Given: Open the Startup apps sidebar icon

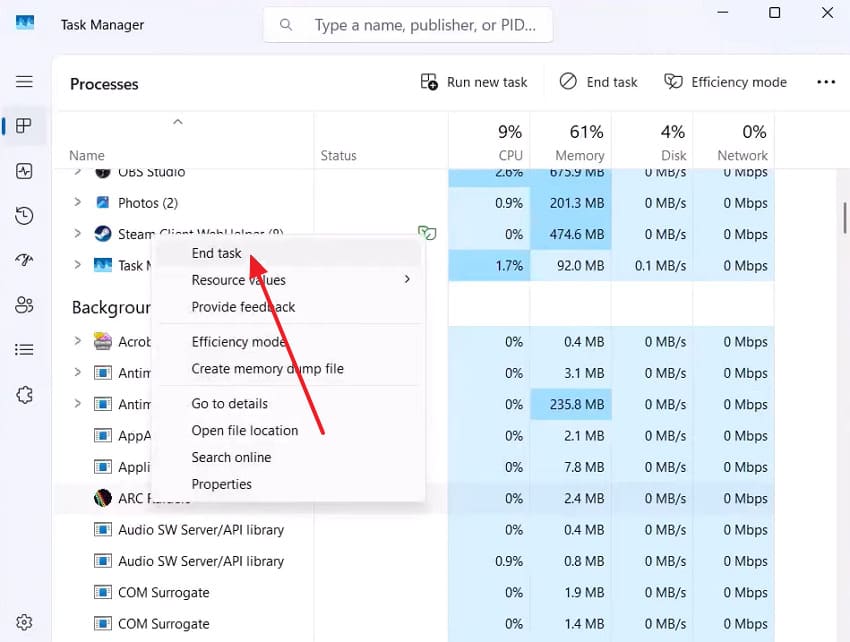Looking at the screenshot, I should 24,260.
